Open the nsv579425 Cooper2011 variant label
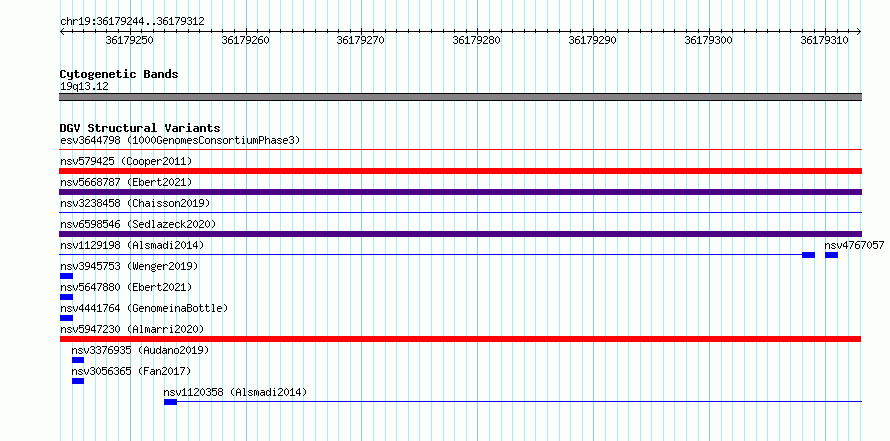 tap(126, 162)
